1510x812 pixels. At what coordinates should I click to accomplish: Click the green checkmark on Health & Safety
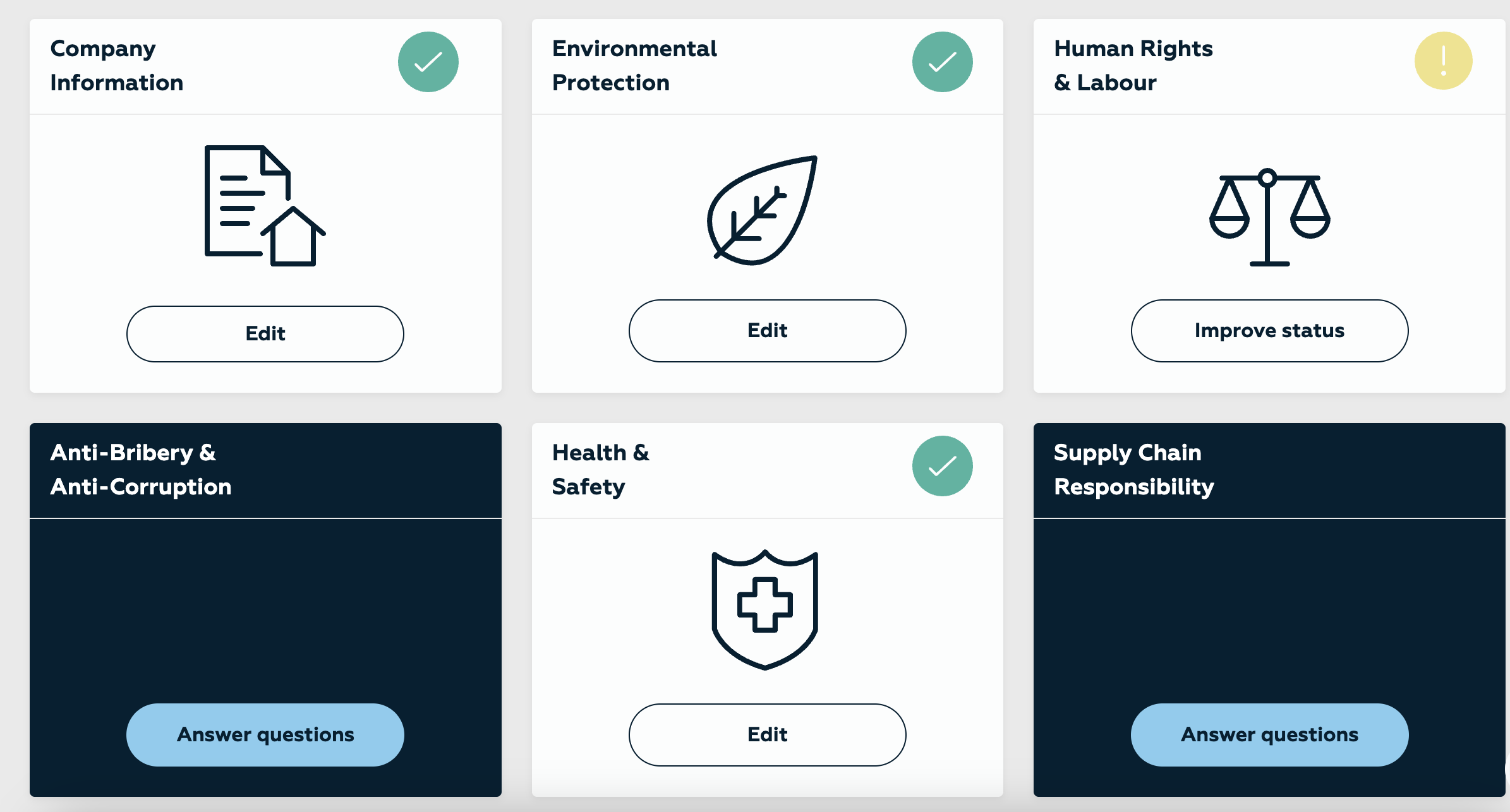coord(942,466)
